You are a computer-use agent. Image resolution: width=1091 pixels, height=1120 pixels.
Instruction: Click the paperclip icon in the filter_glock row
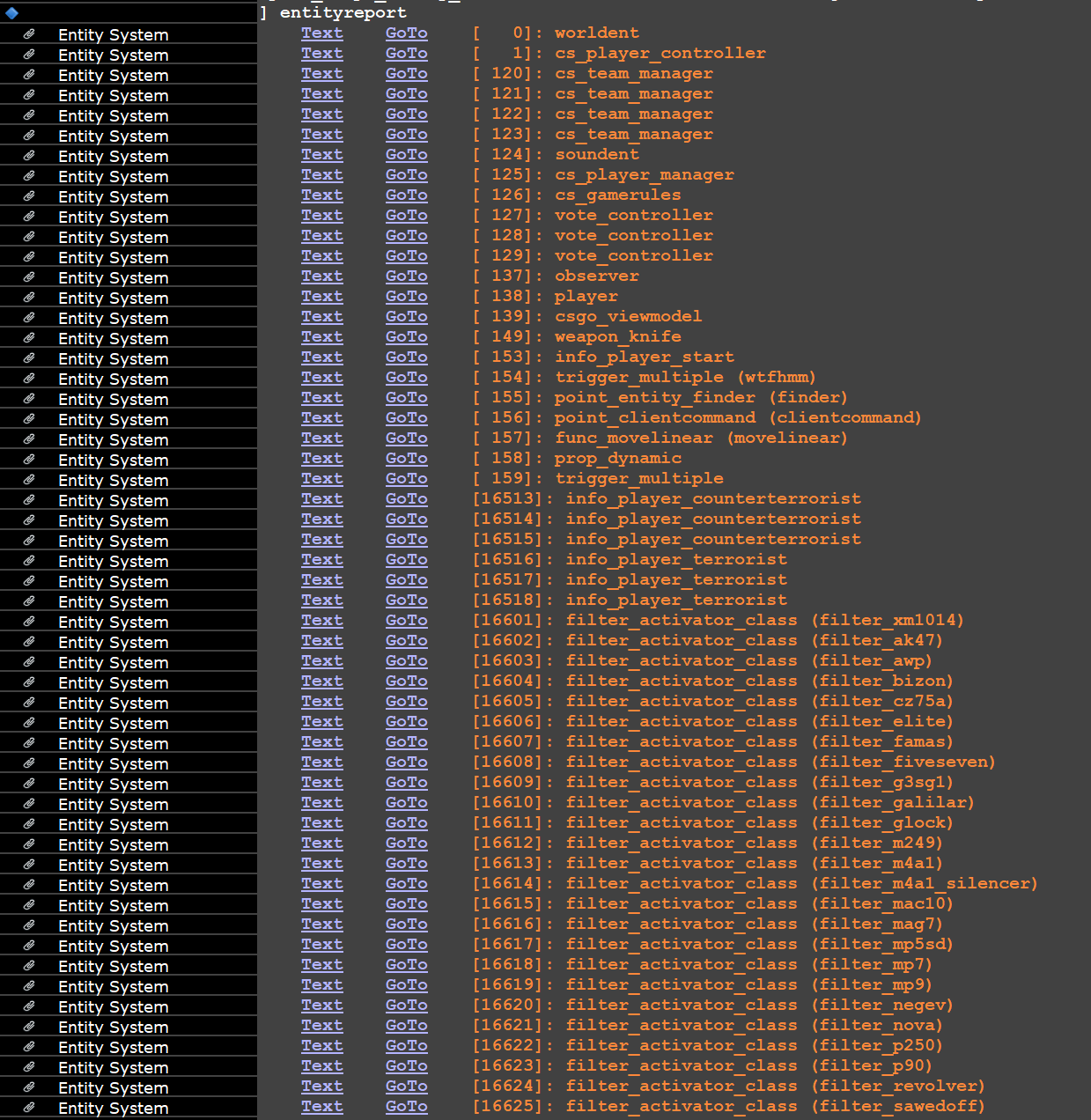tap(29, 824)
